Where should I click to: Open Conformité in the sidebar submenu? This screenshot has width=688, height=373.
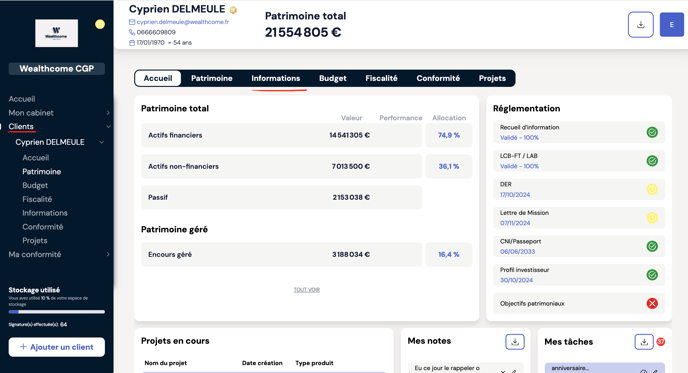pyautogui.click(x=43, y=227)
